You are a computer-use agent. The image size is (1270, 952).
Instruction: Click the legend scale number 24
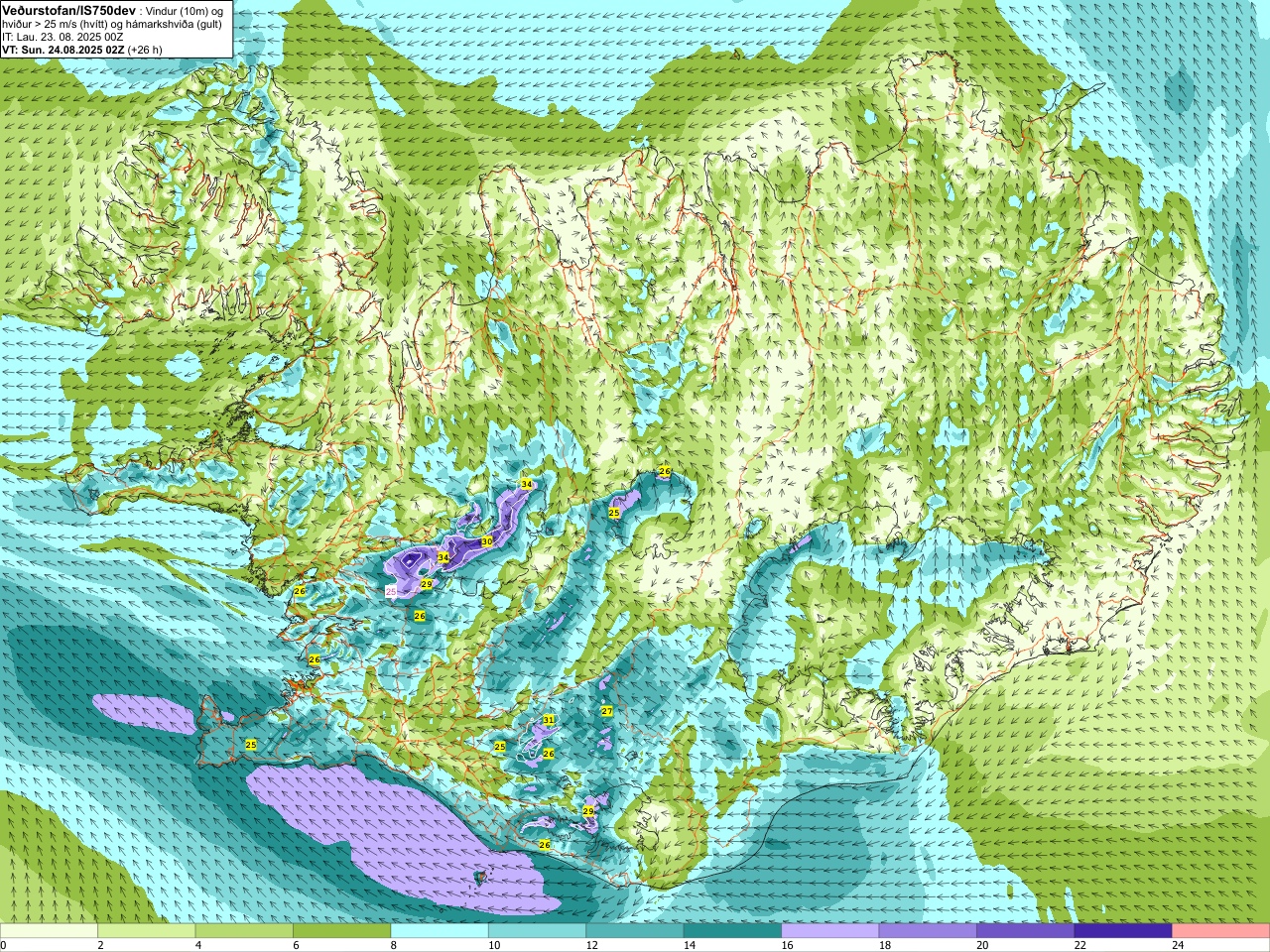click(1178, 945)
